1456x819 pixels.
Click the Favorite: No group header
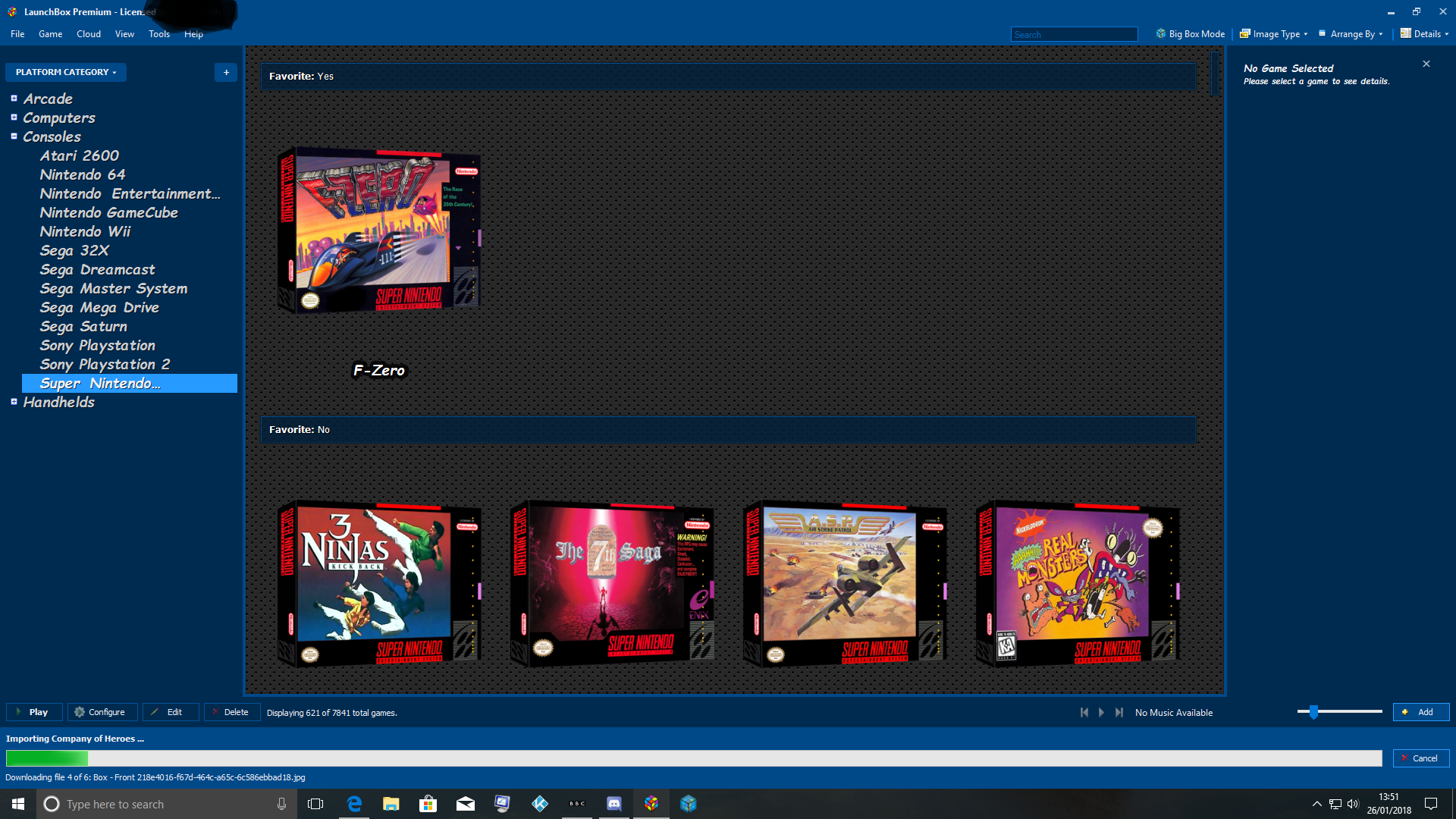[x=728, y=429]
